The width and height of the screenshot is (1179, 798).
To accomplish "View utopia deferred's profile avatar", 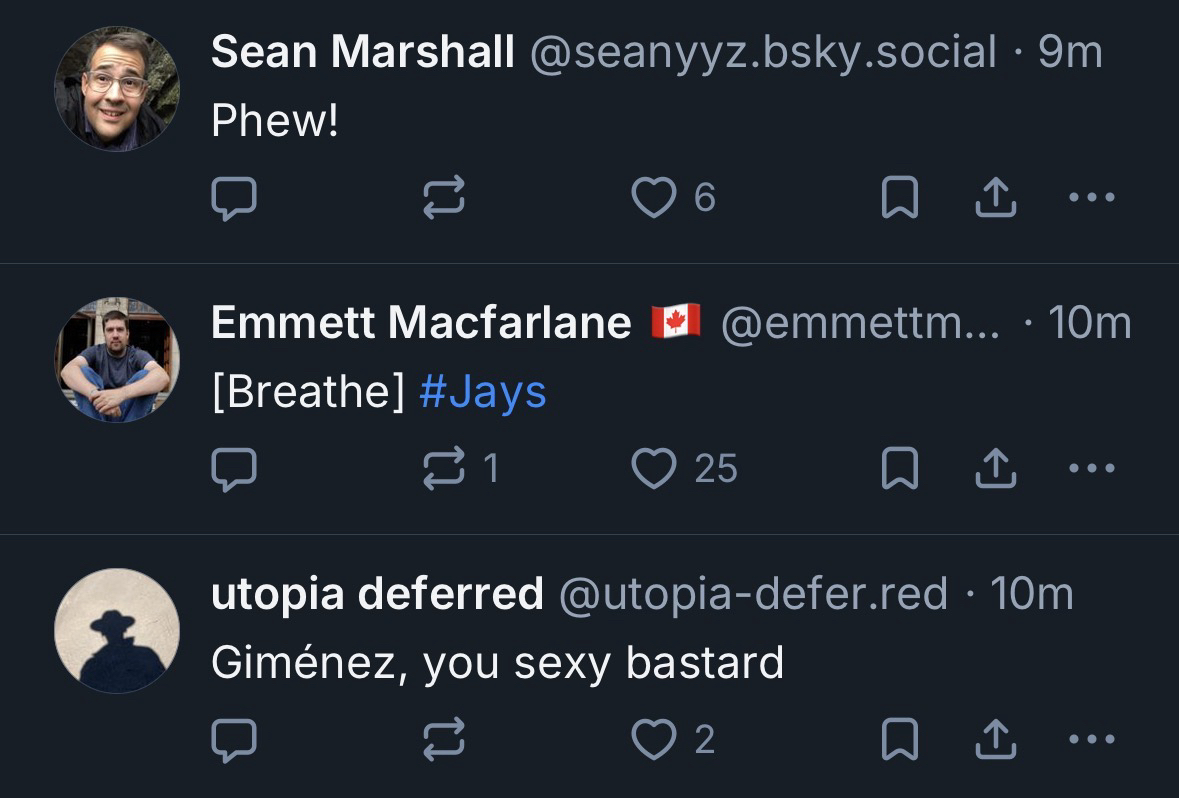I will [117, 631].
